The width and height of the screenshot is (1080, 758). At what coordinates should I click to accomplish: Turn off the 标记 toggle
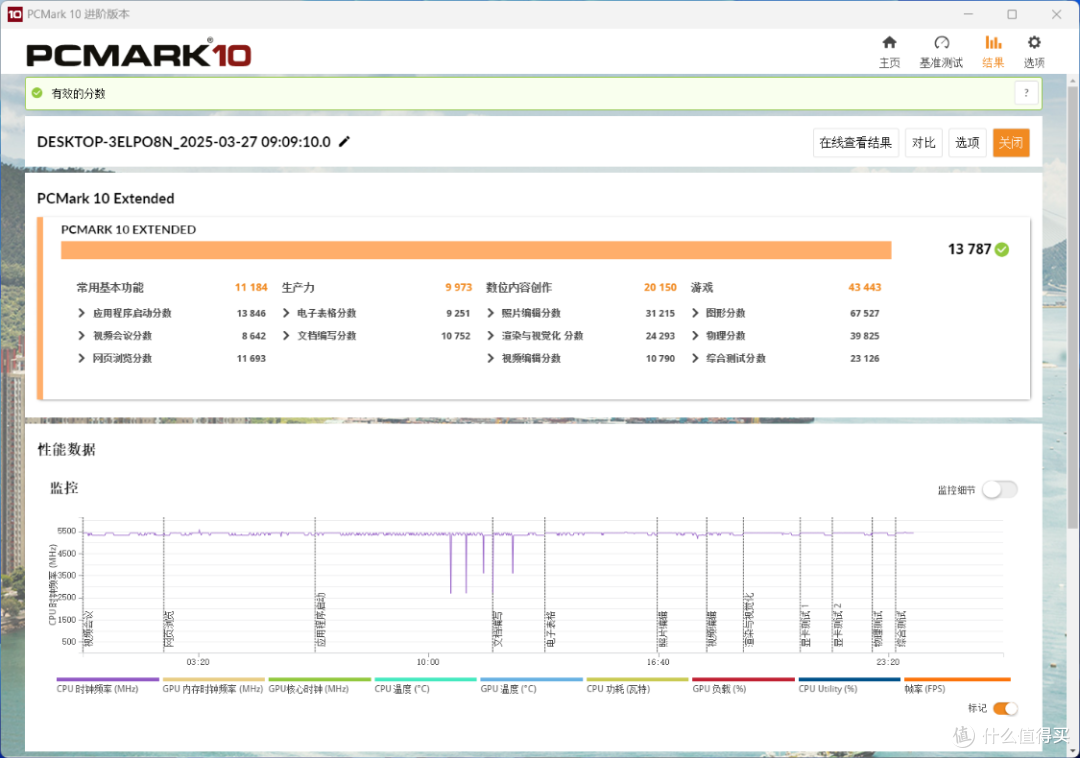1005,708
